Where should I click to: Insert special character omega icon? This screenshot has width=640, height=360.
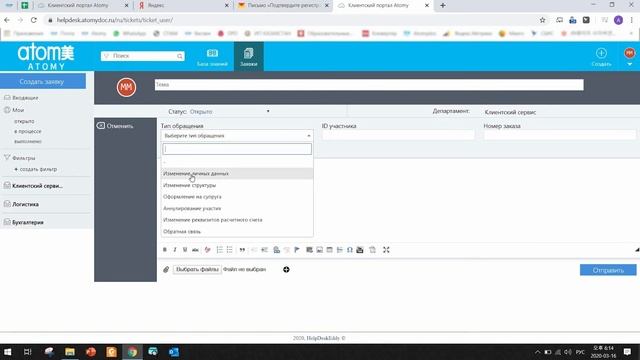tap(350, 250)
